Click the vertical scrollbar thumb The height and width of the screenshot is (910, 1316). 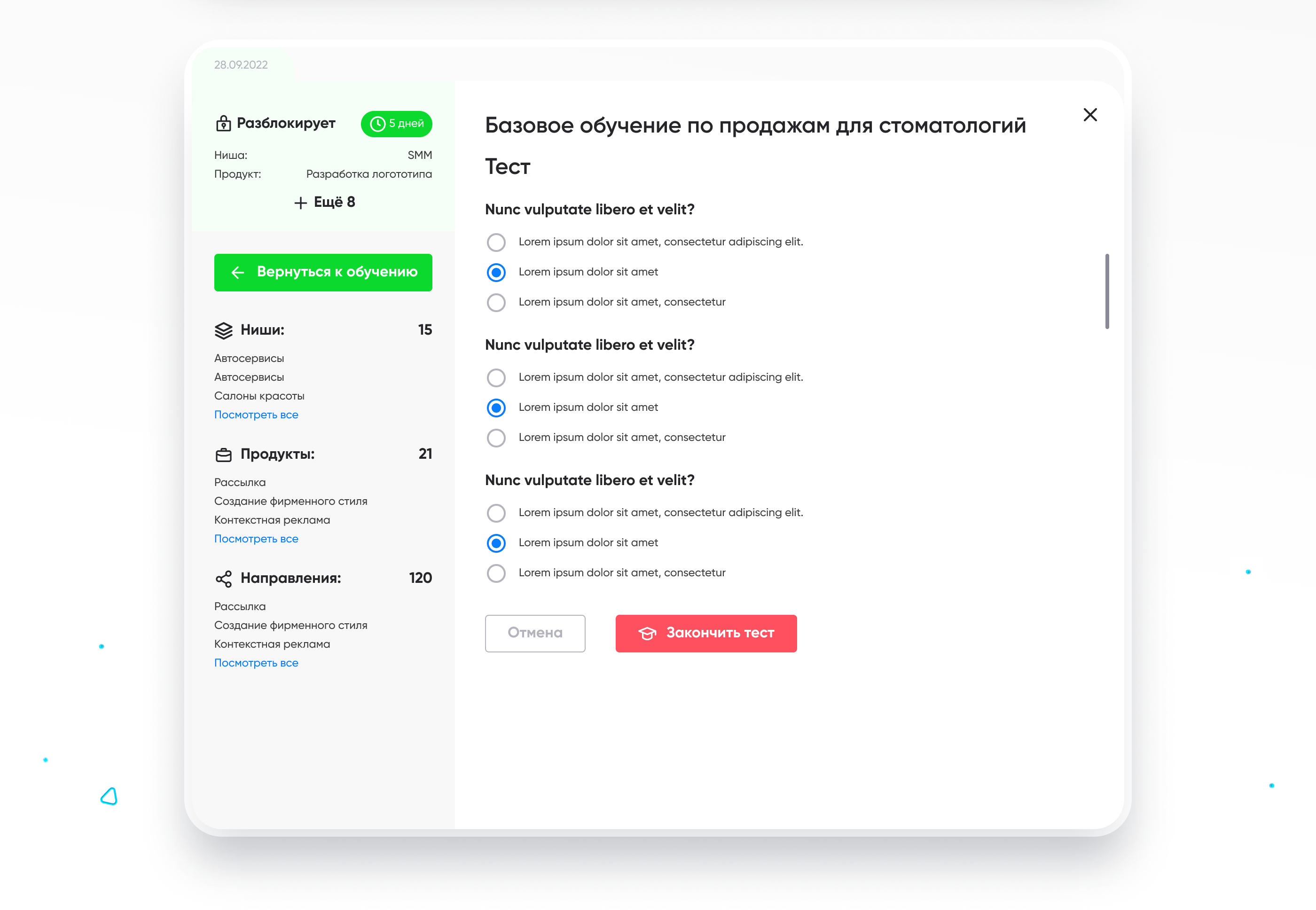[1107, 291]
